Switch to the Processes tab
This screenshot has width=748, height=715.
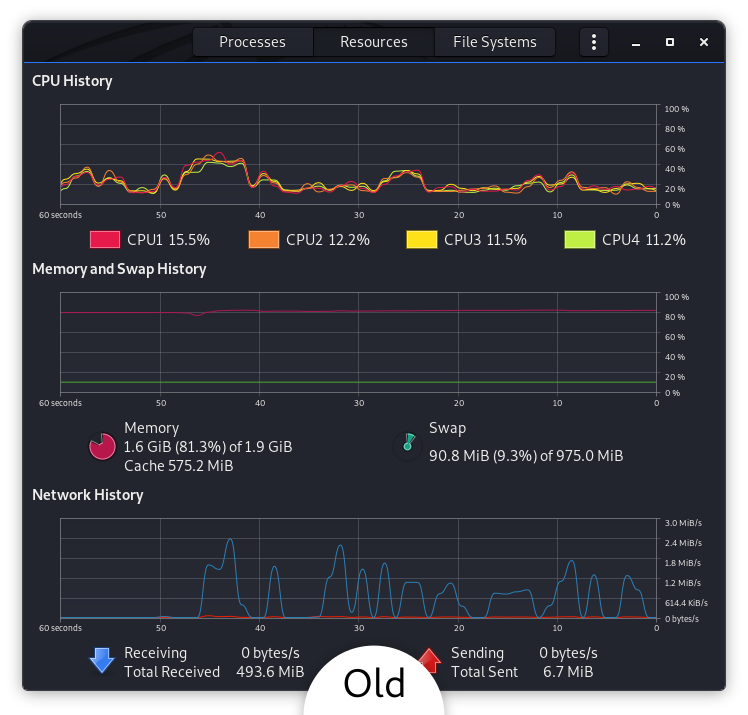(252, 42)
